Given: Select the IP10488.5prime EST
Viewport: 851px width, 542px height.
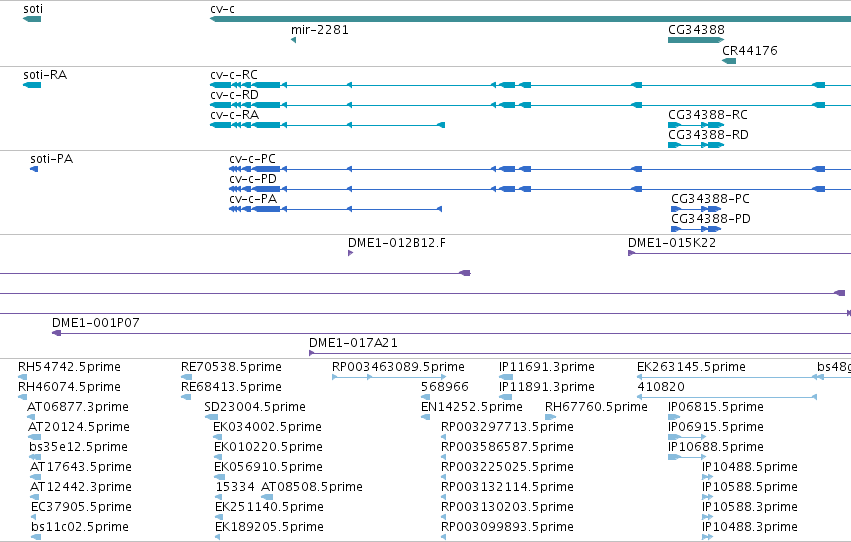Looking at the screenshot, I should click(707, 477).
